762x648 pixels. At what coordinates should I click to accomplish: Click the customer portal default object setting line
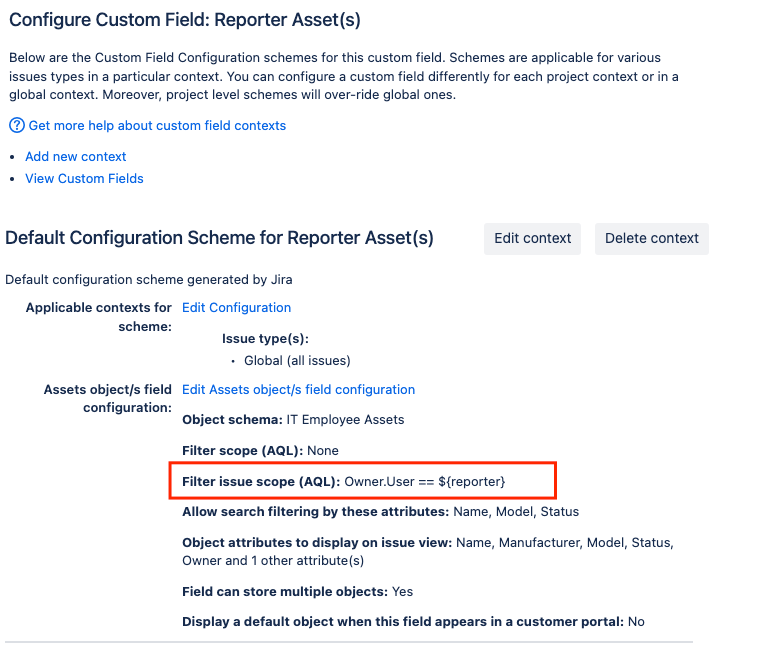tap(413, 622)
